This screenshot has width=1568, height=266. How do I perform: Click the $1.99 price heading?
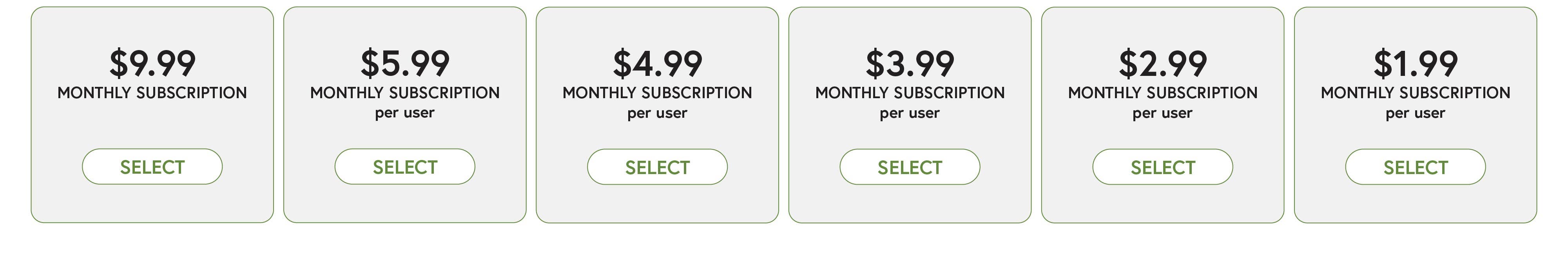[x=1415, y=63]
